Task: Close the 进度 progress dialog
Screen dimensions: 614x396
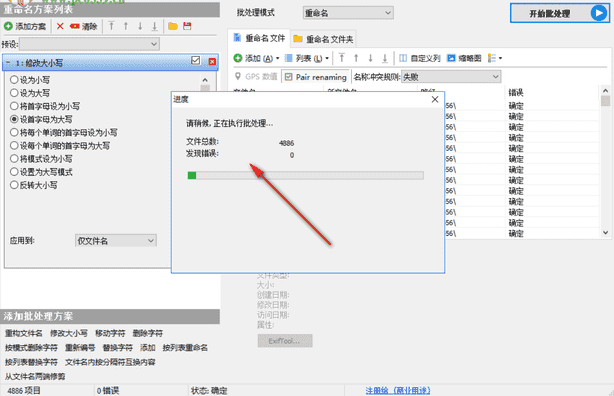Action: (435, 99)
